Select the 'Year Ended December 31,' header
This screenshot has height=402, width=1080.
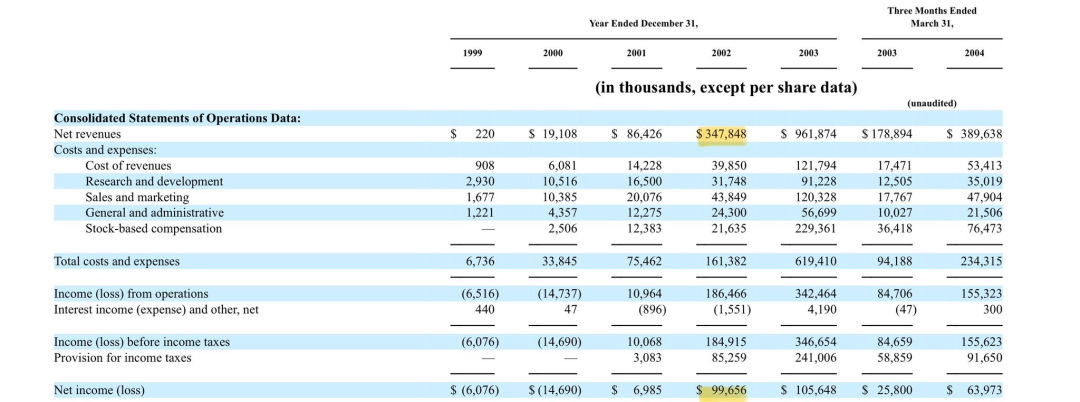(x=643, y=23)
